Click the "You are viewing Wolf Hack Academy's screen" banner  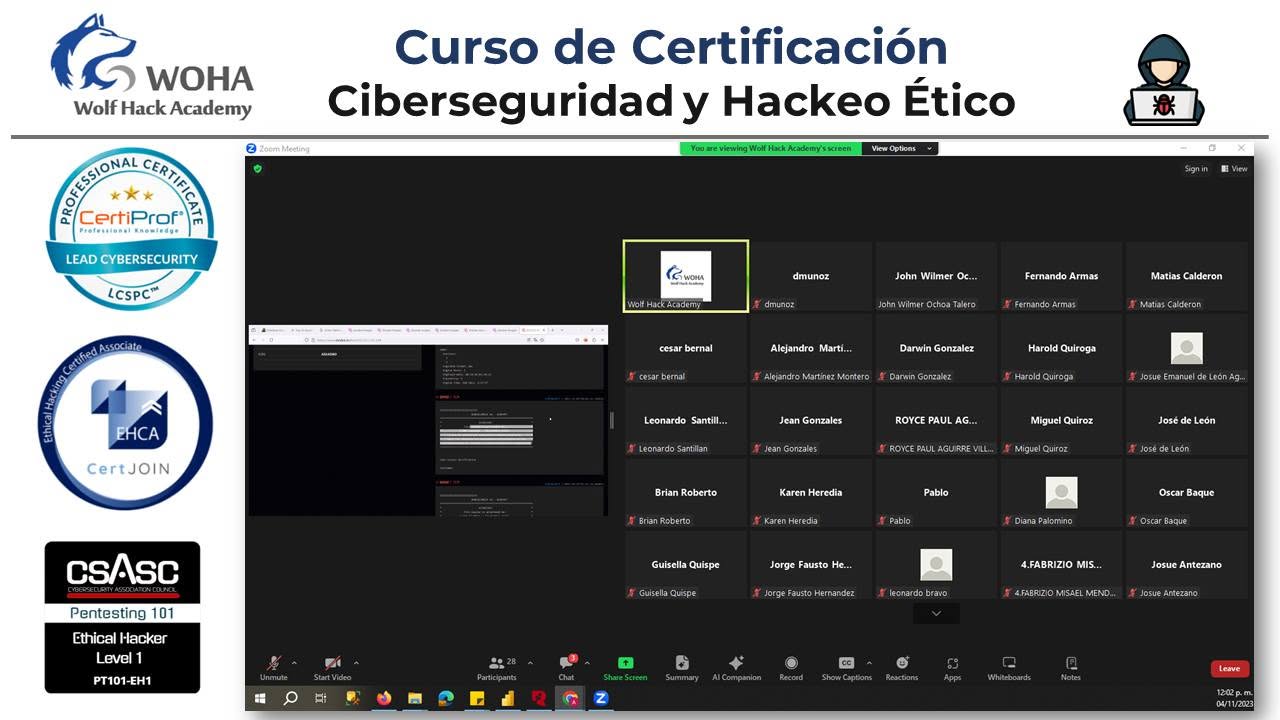[x=771, y=148]
